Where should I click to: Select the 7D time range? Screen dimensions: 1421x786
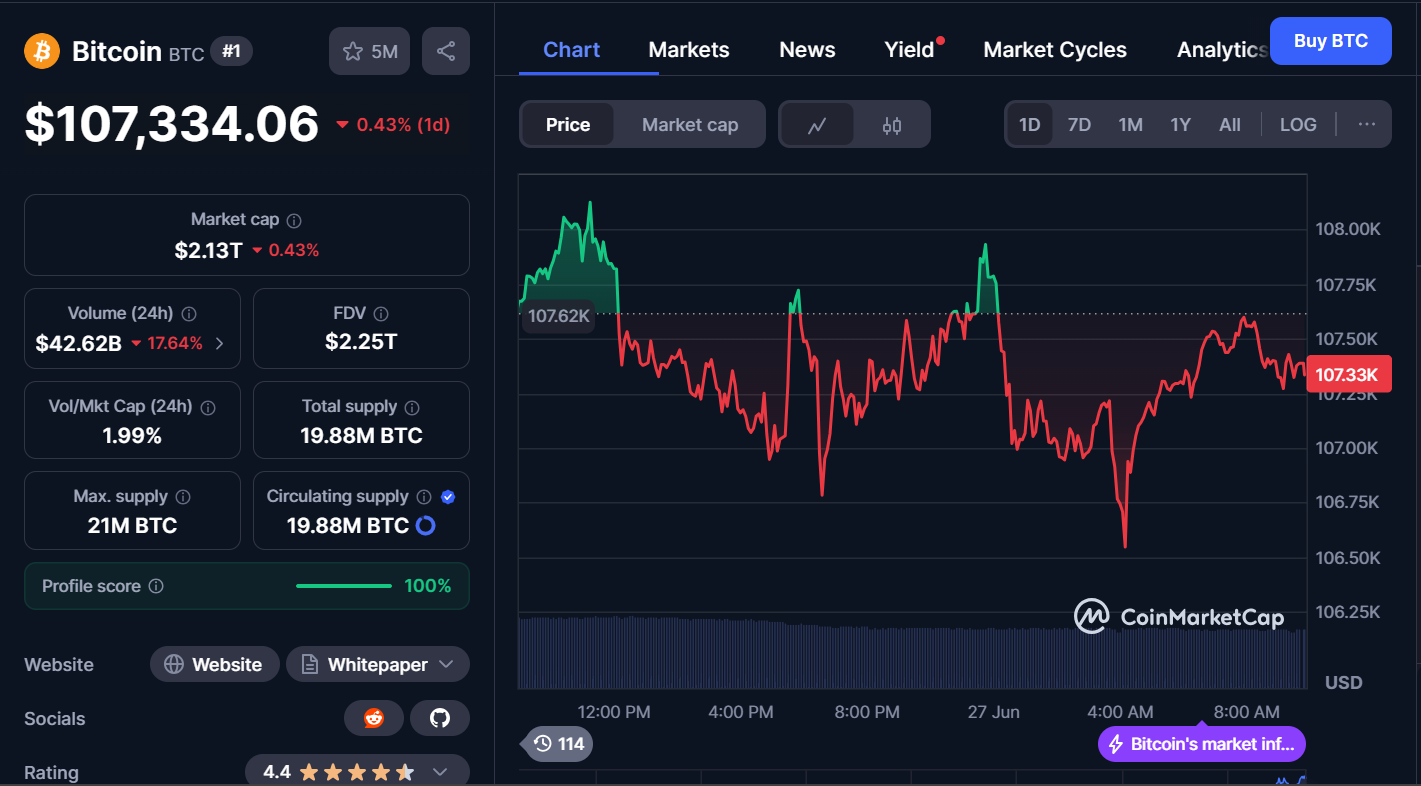[1079, 125]
